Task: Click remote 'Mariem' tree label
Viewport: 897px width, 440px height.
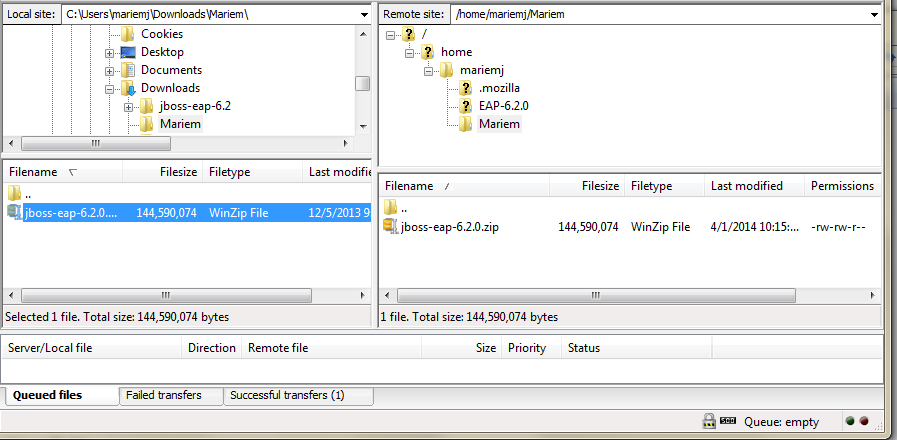Action: coord(499,124)
